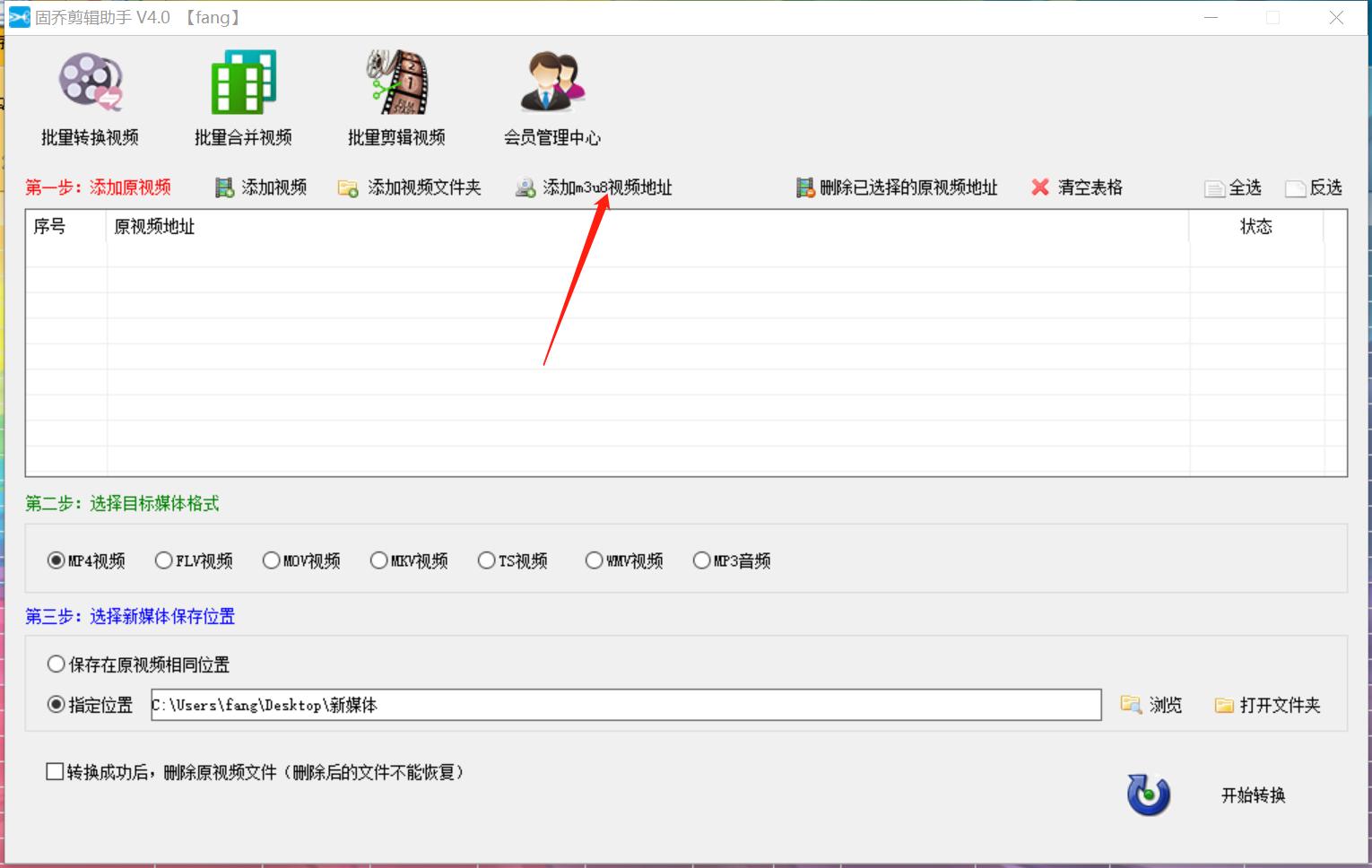
Task: Click 删除已选择的原视频地址 button text
Action: [x=909, y=187]
